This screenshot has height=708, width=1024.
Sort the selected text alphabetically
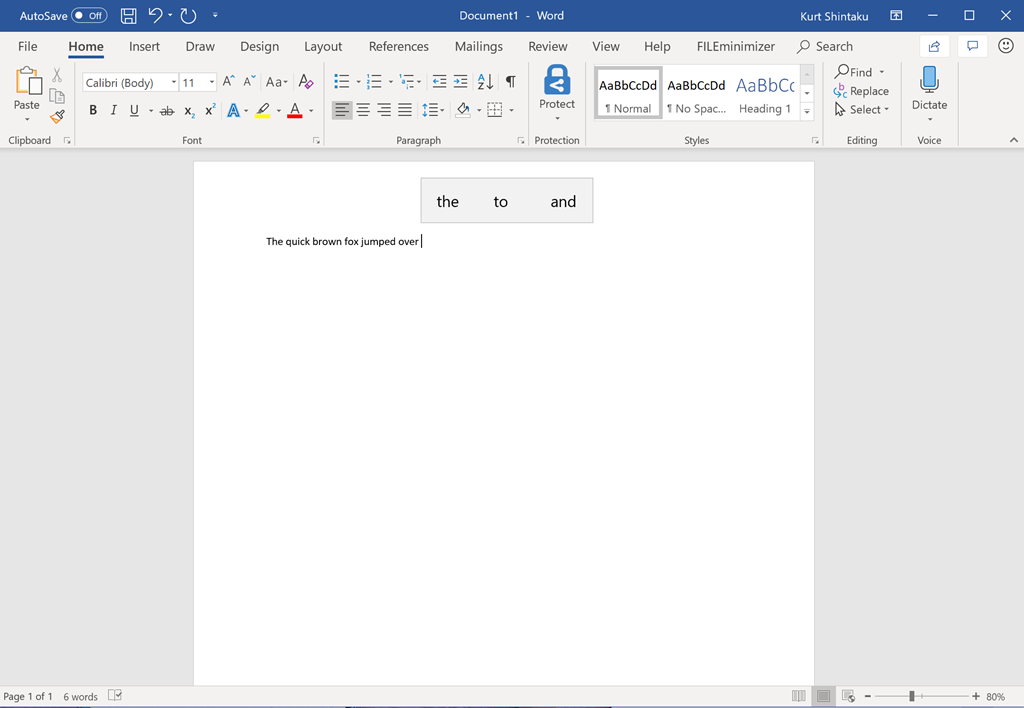(485, 82)
